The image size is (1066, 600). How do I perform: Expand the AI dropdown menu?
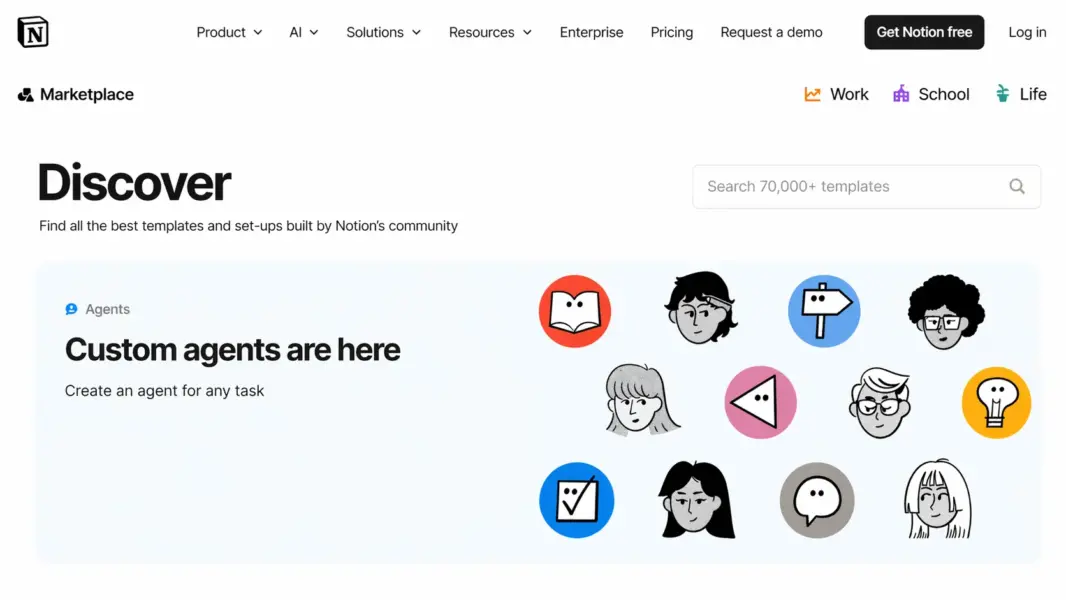pyautogui.click(x=304, y=32)
